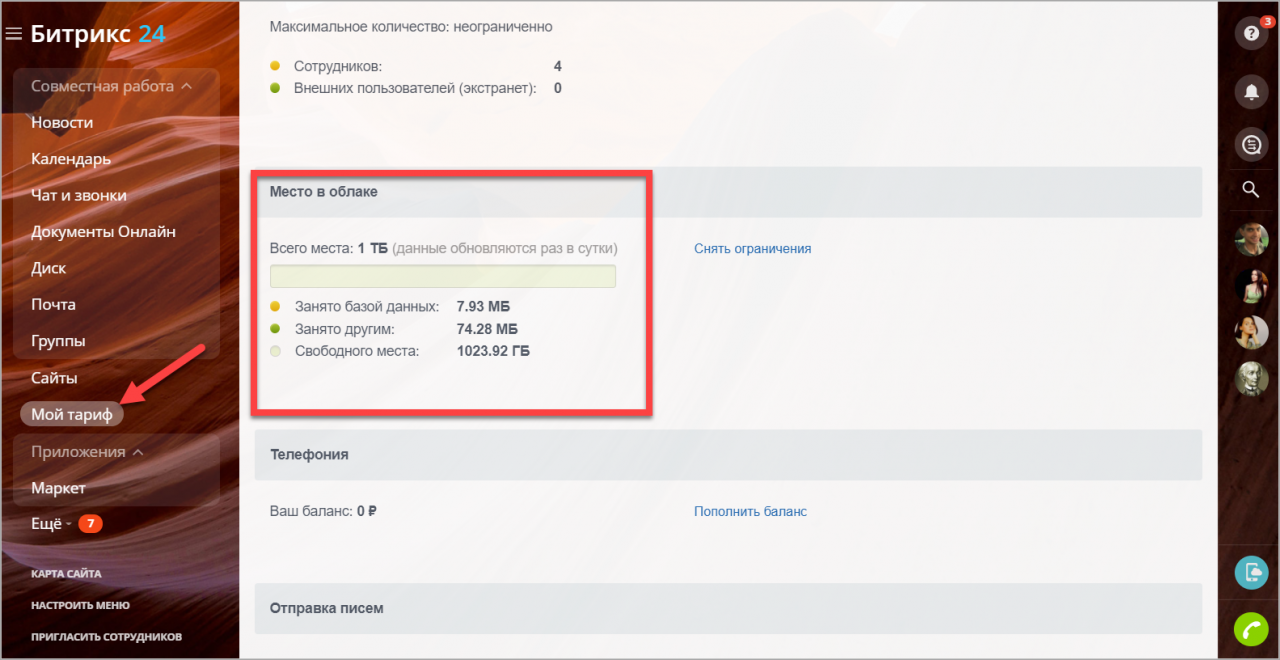Open Календарь in the left menu
Image resolution: width=1280 pixels, height=660 pixels.
71,159
